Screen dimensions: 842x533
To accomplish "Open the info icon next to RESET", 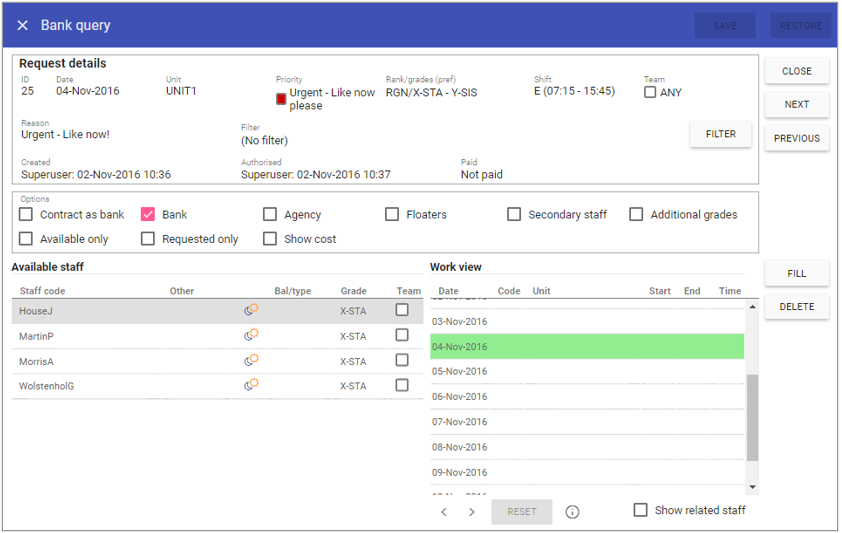I will (572, 512).
